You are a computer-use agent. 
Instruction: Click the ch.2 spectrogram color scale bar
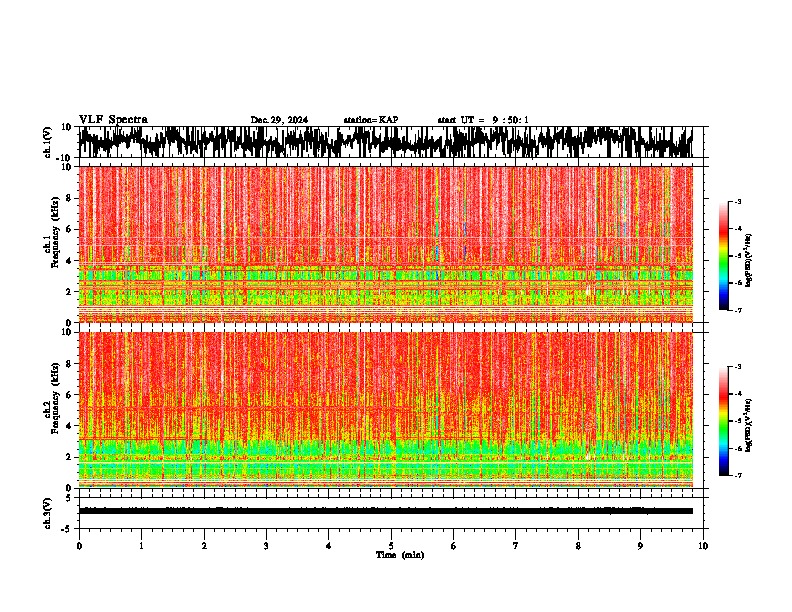pos(723,421)
